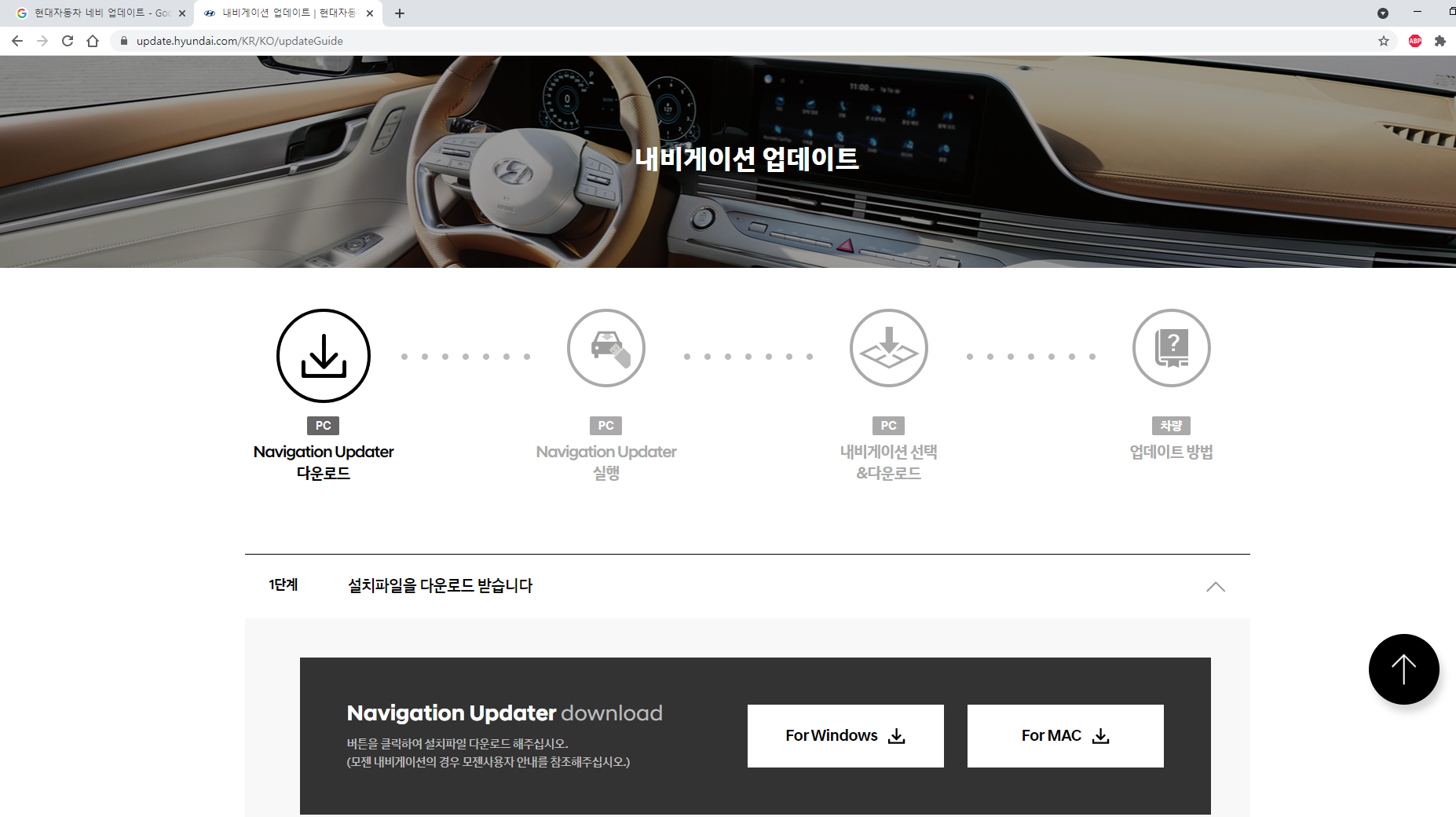Reload the page with refresh icon
Screen dimensions: 1456x817
68,41
